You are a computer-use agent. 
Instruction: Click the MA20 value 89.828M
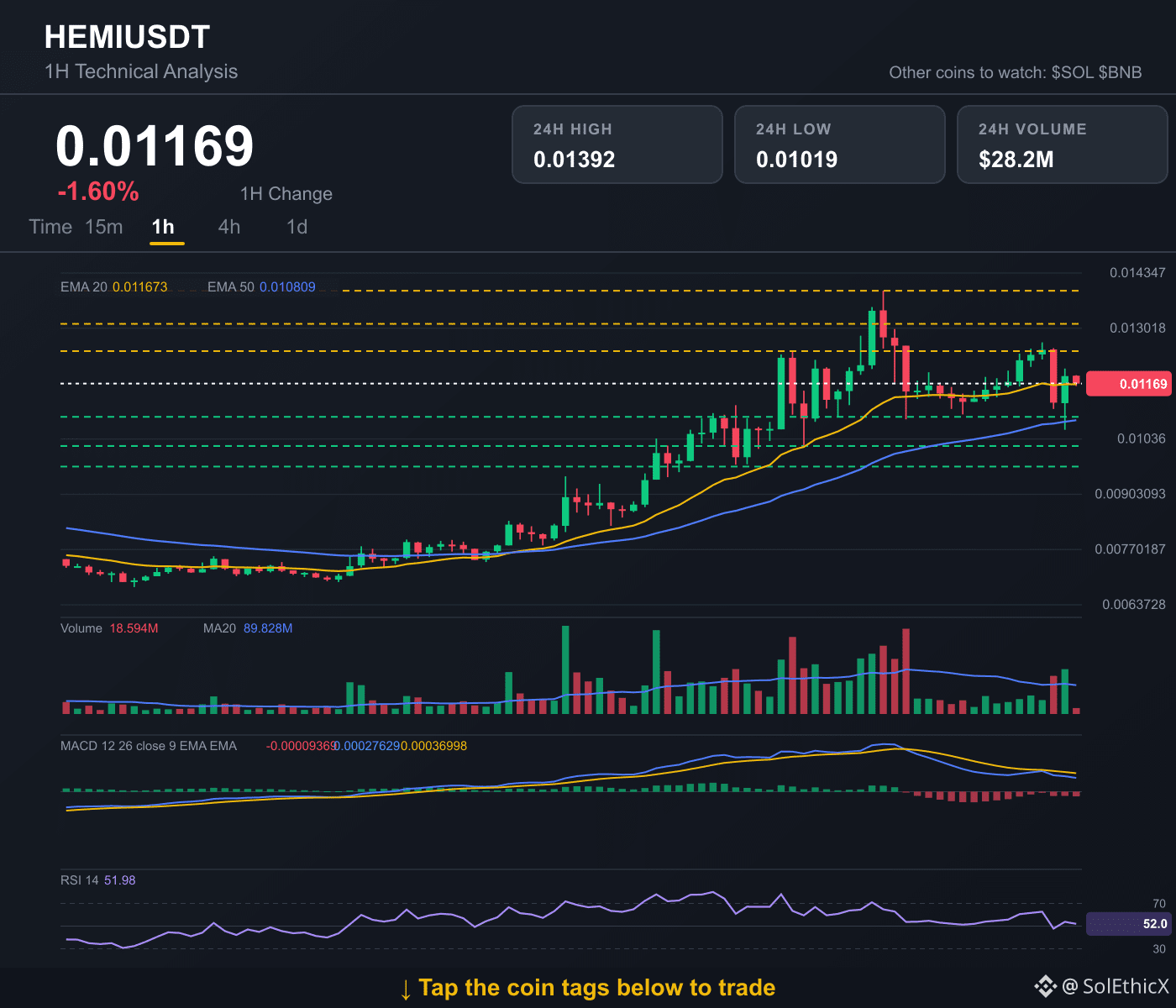268,628
